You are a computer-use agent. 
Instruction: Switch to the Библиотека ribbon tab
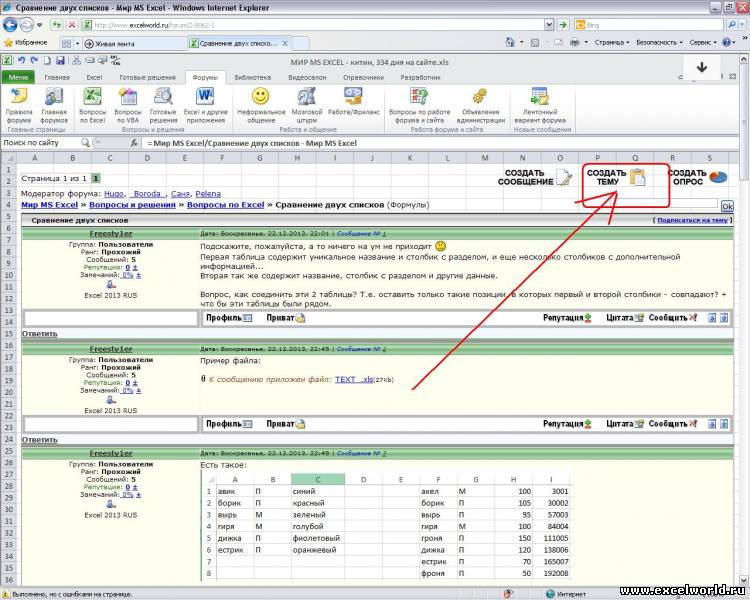253,77
